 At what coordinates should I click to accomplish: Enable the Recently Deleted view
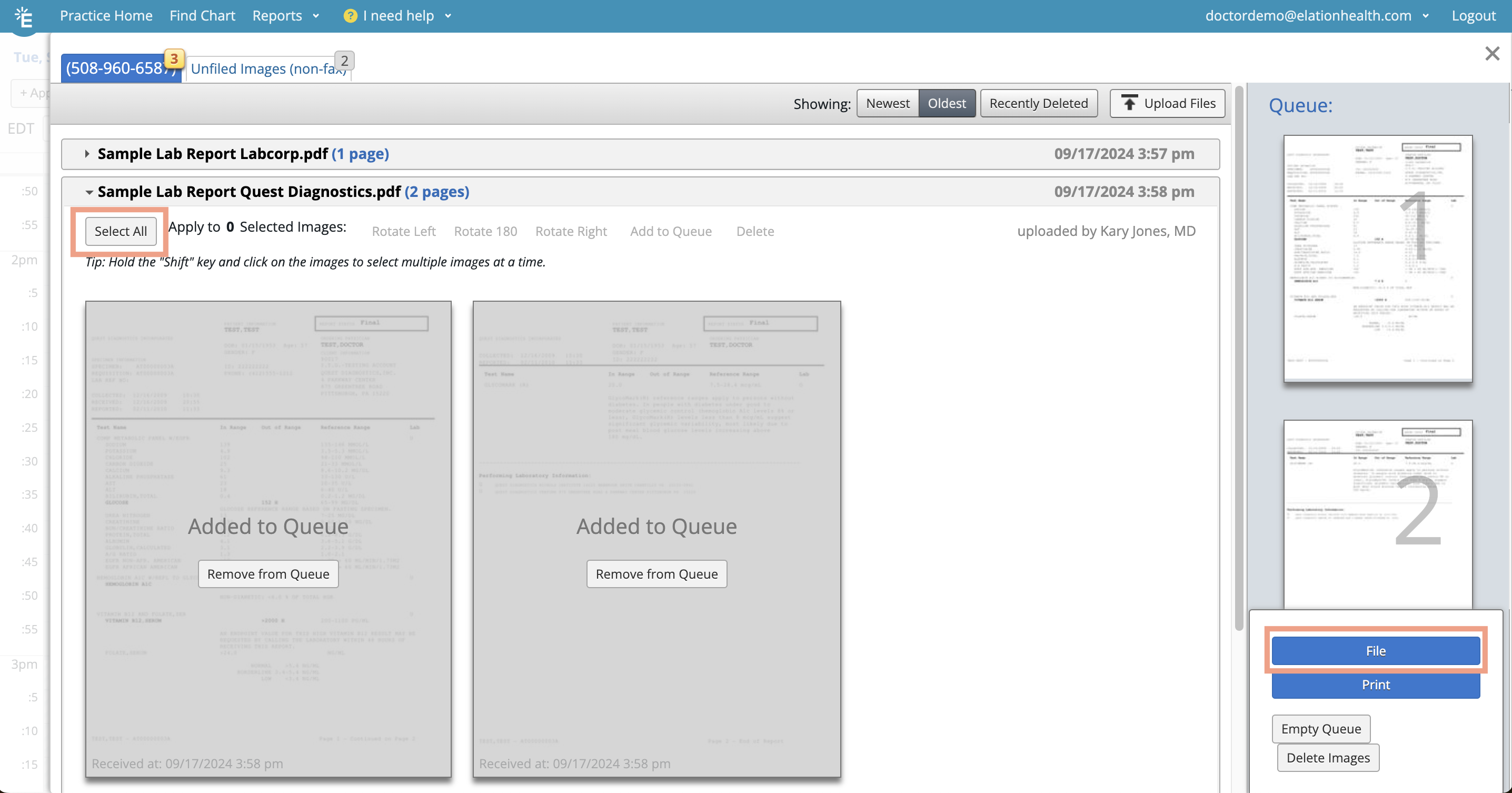(x=1038, y=103)
